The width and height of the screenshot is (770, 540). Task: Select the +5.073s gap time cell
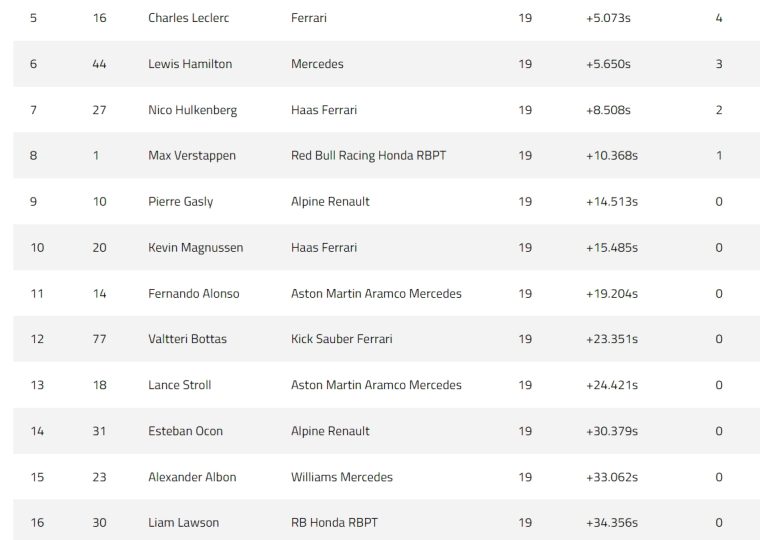pyautogui.click(x=611, y=18)
